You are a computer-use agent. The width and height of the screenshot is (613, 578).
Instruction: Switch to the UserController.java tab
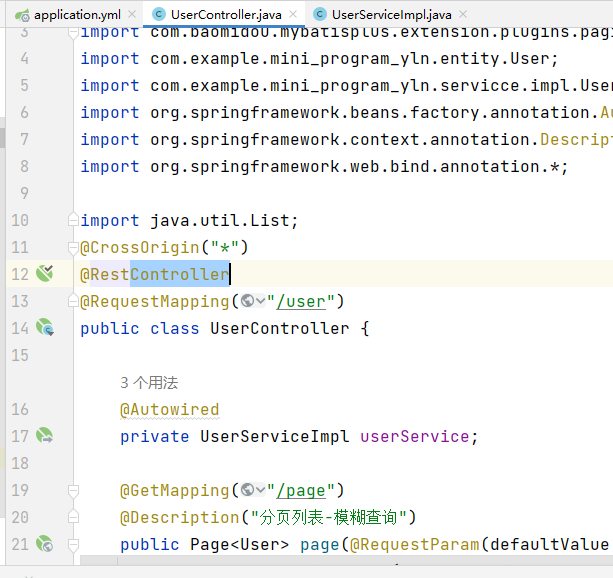[226, 14]
